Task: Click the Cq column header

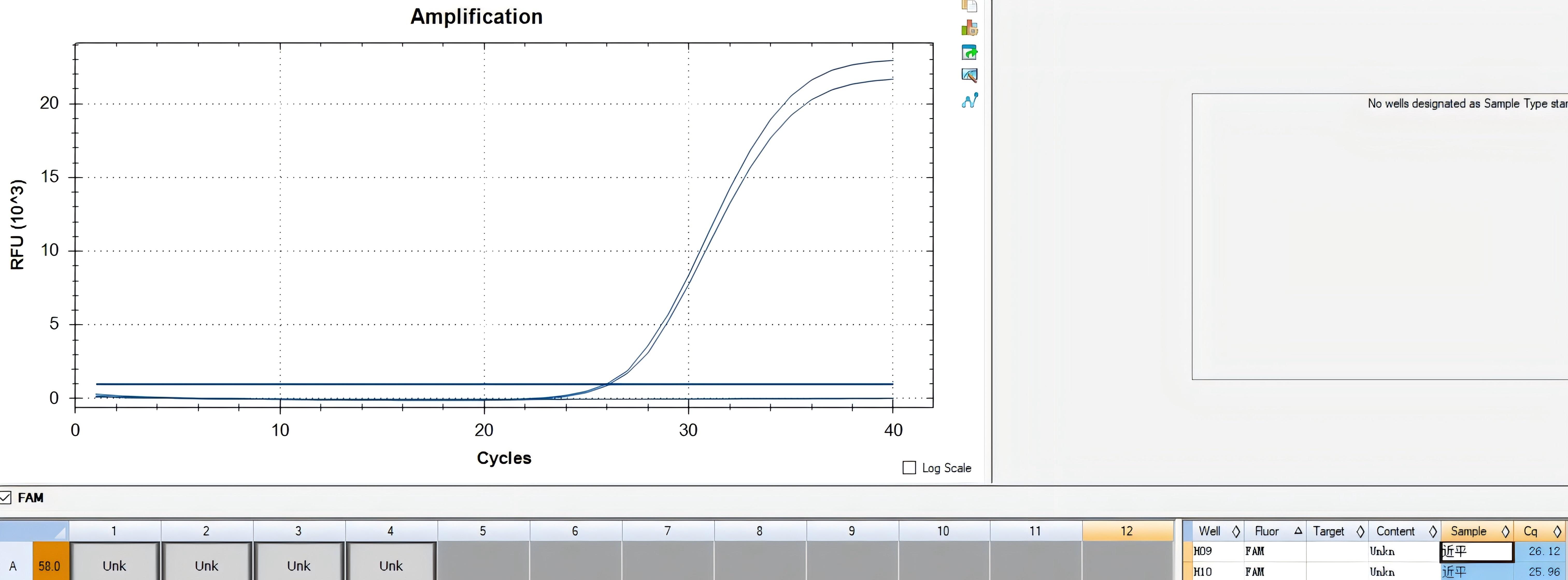Action: [1540, 531]
